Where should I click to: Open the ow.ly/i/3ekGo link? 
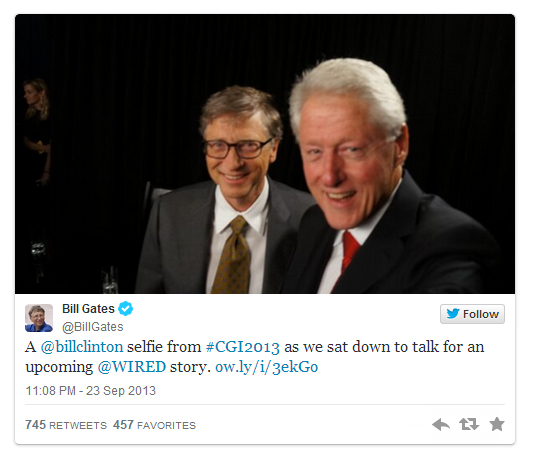(x=267, y=367)
